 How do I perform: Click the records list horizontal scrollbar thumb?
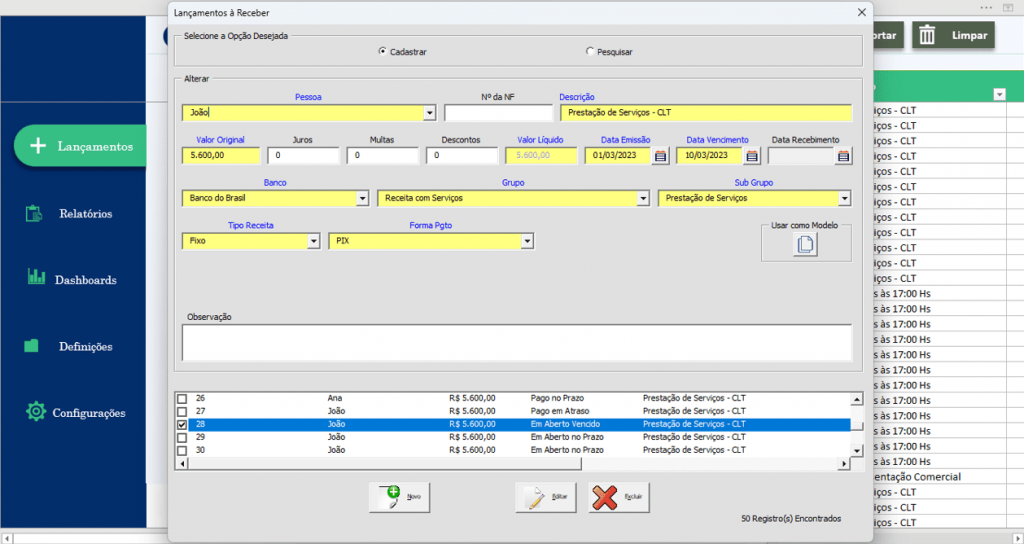pyautogui.click(x=384, y=464)
